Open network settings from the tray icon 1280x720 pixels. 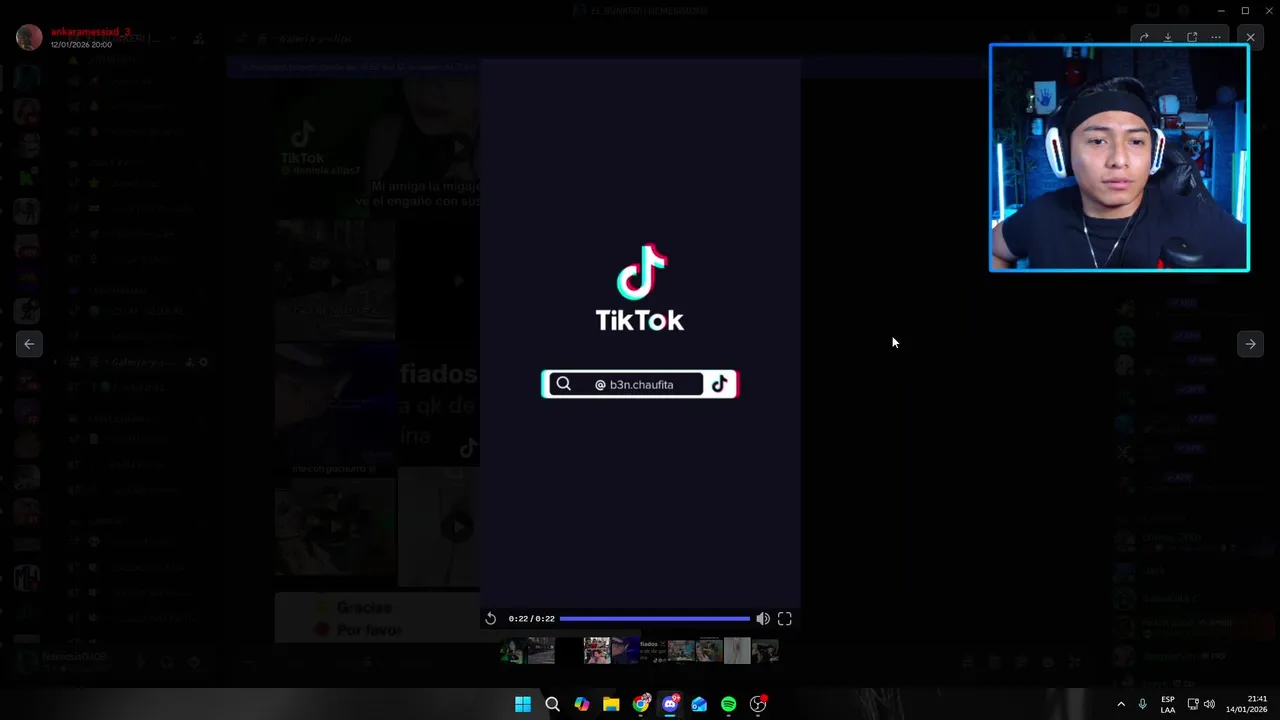1193,704
